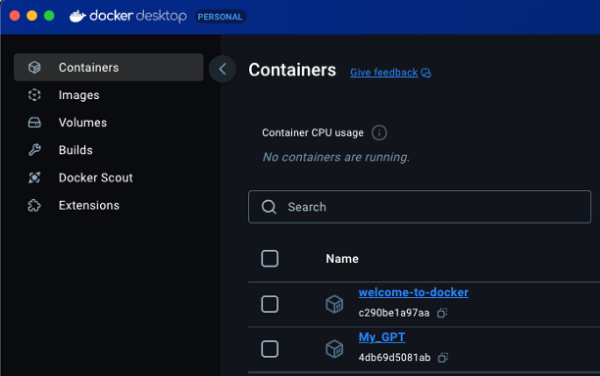The image size is (600, 376).
Task: Click the container cube icon for welcome-to-docker
Action: [x=334, y=304]
